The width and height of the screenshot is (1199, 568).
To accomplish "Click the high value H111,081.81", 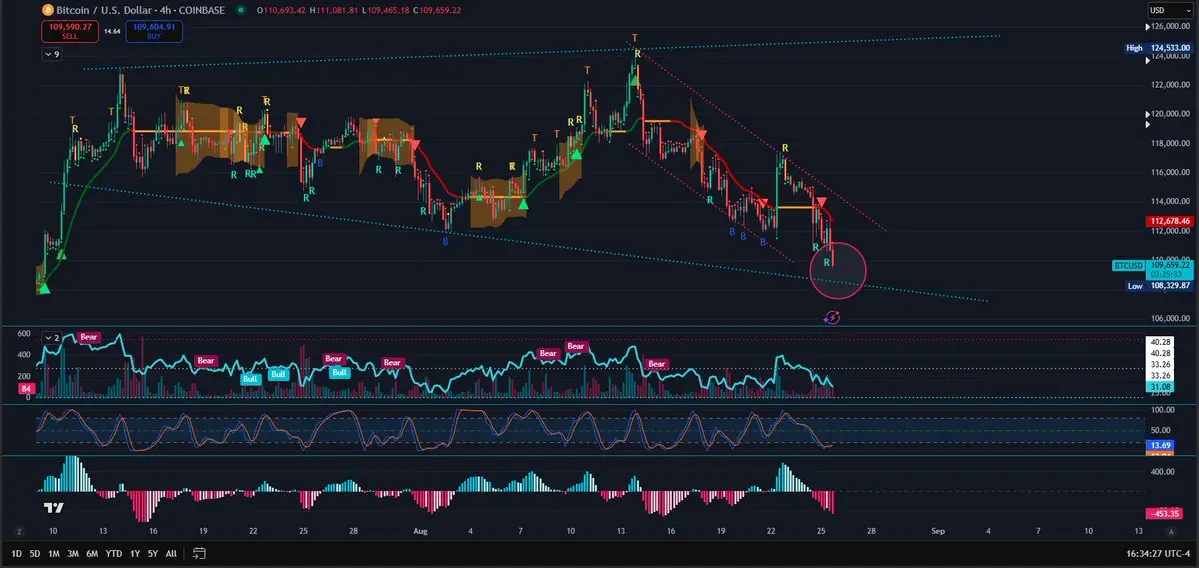I will tap(335, 10).
